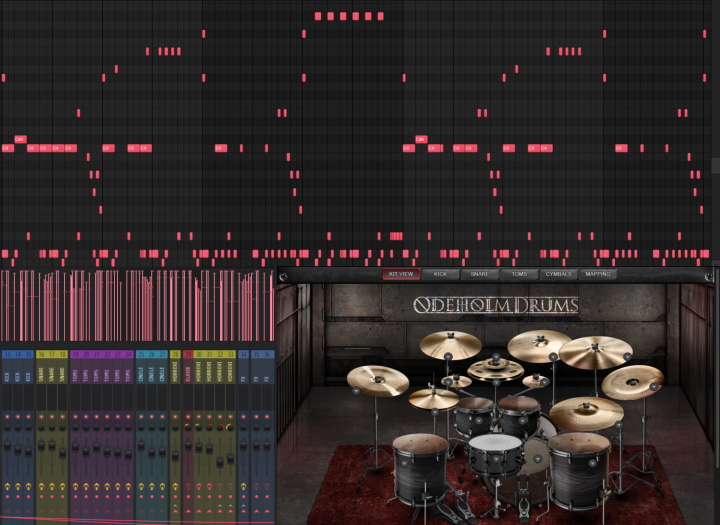Arm recording dot on mixer track 22
Viewport: 720px width, 525px height.
(x=107, y=497)
